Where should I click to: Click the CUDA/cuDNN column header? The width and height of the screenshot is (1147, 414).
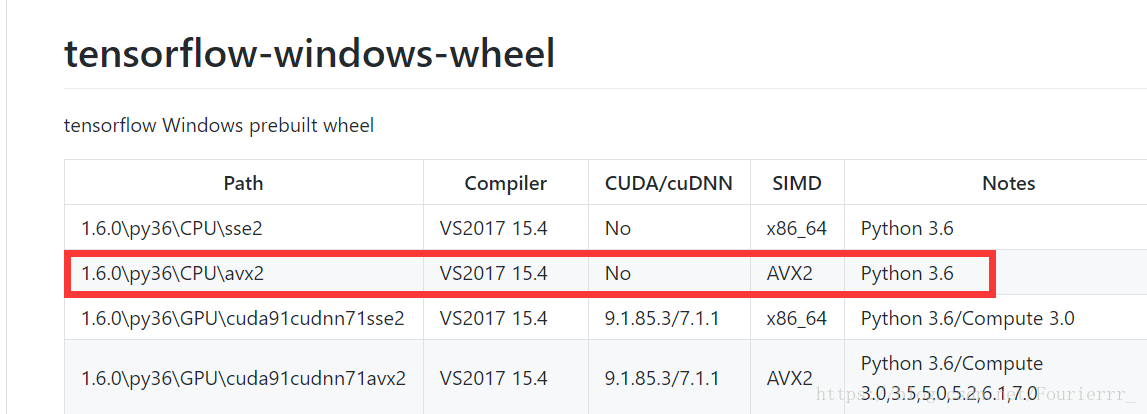pos(669,183)
